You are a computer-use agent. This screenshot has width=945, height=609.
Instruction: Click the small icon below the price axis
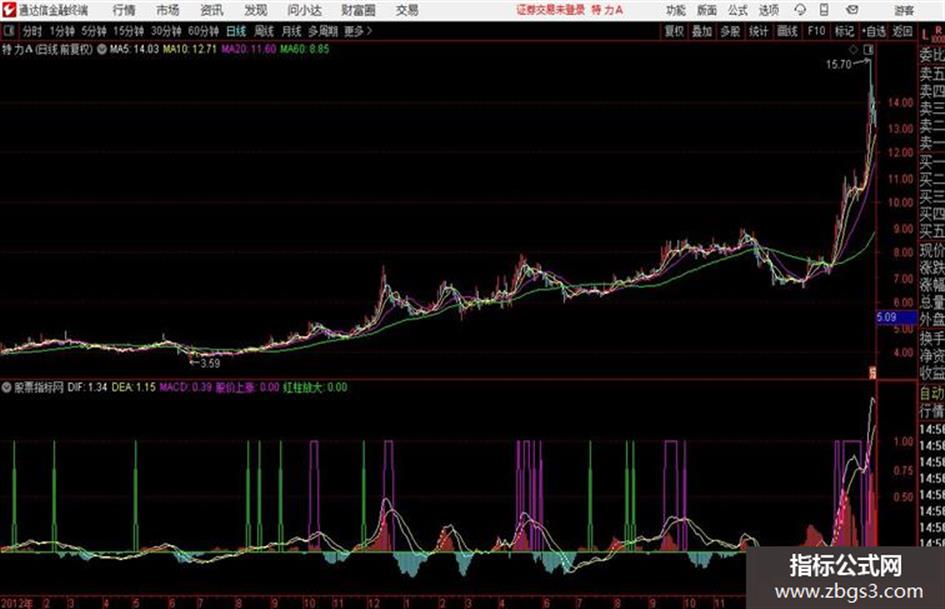tap(871, 372)
